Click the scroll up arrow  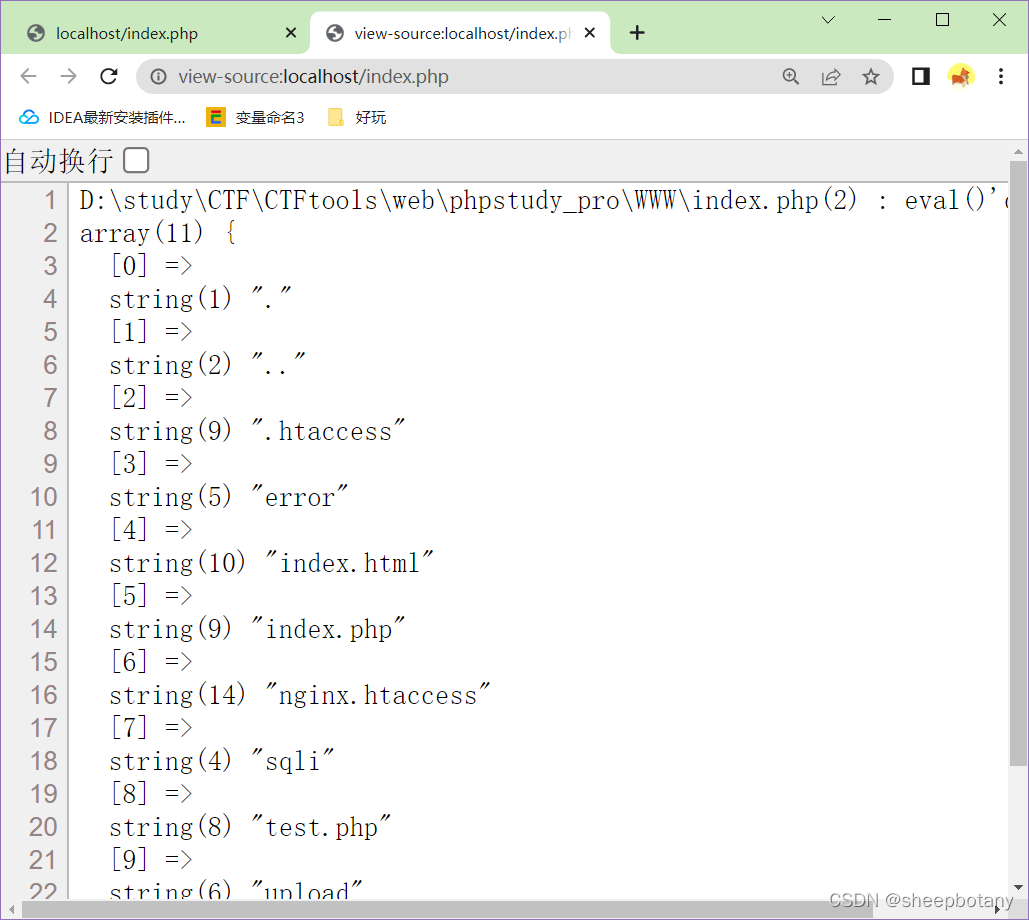tap(1018, 152)
